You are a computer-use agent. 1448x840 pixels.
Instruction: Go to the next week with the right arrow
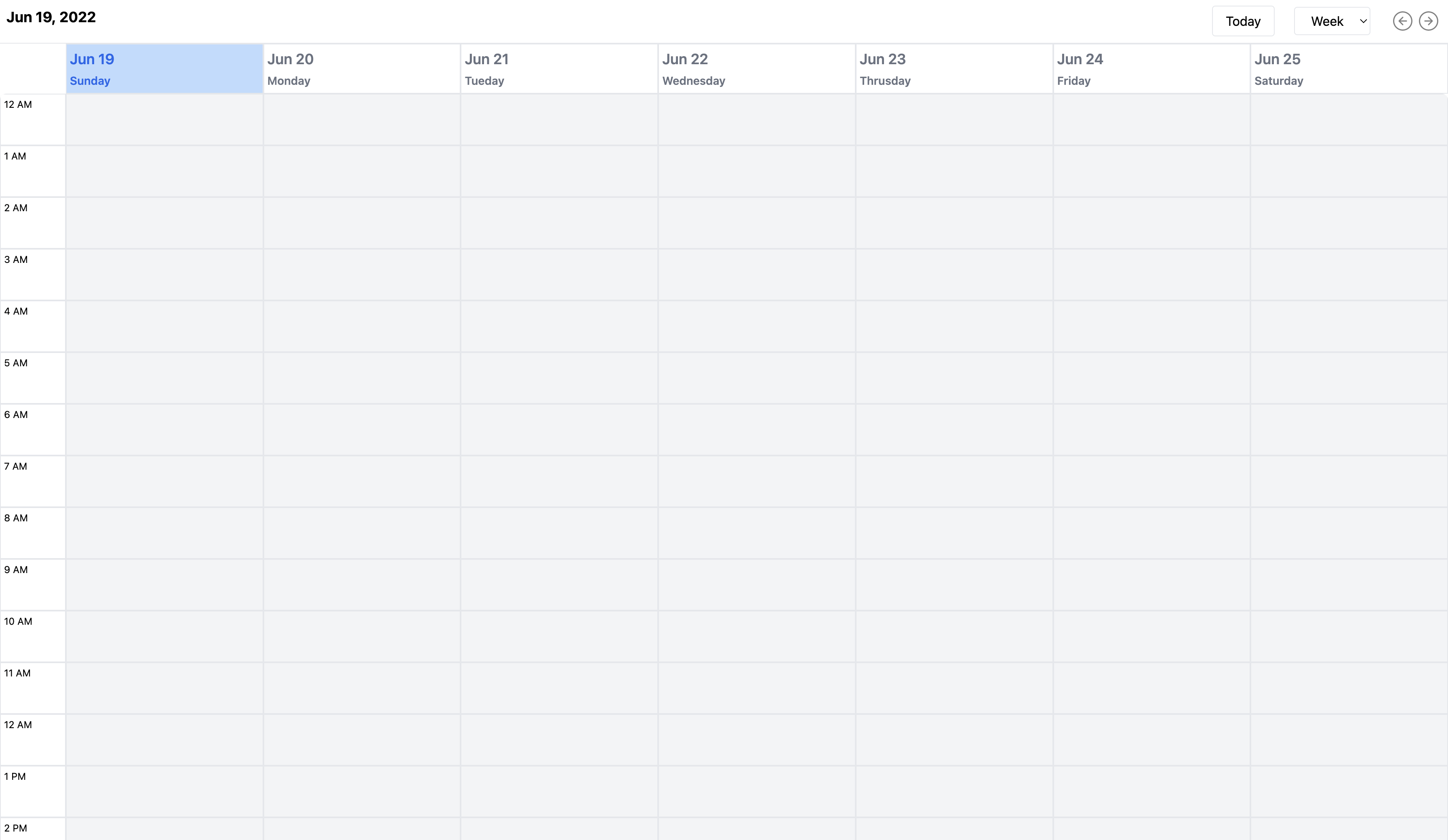pos(1428,21)
